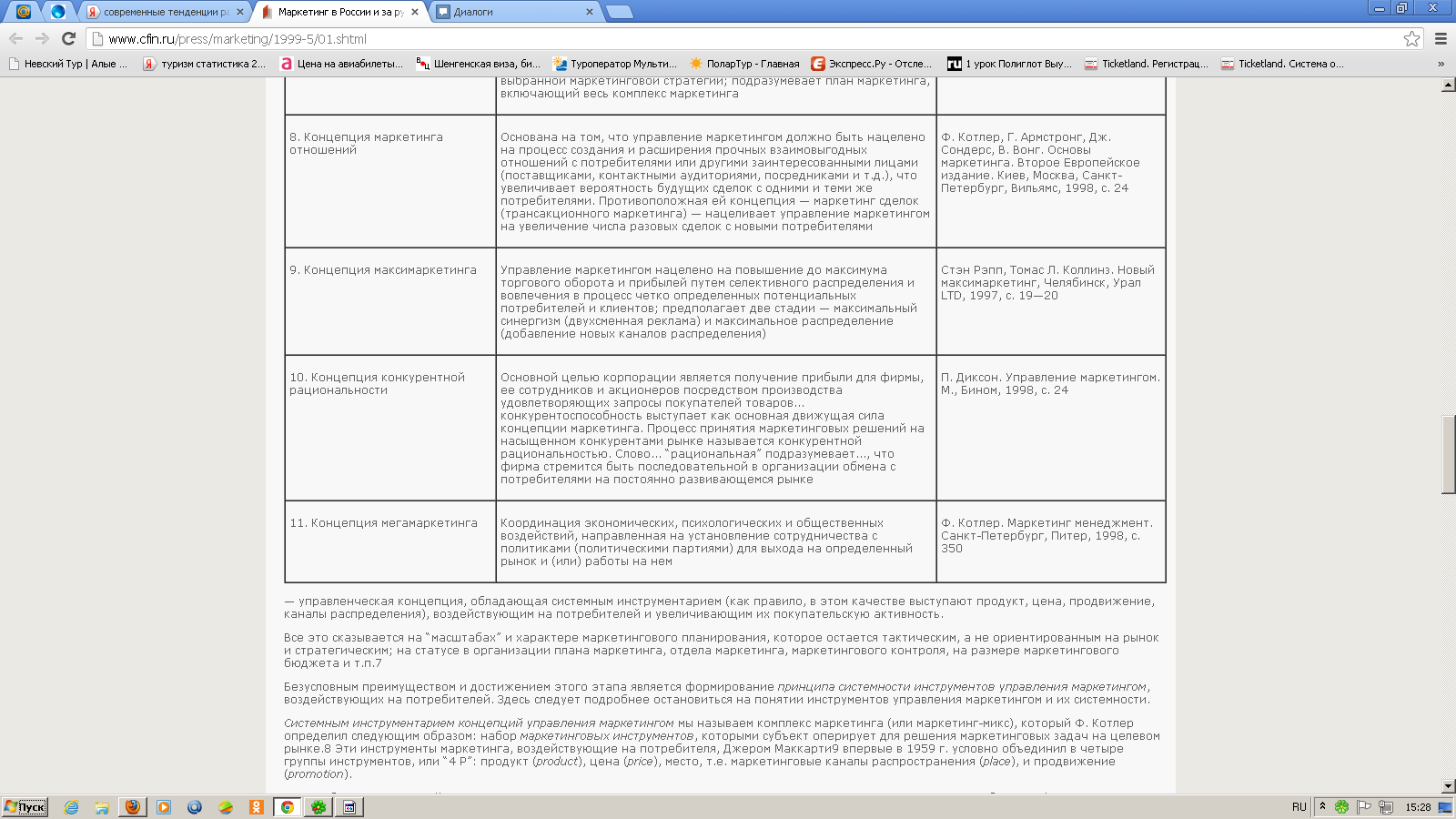This screenshot has width=1456, height=819.
Task: Open the Chrome main menu
Action: click(x=1441, y=39)
